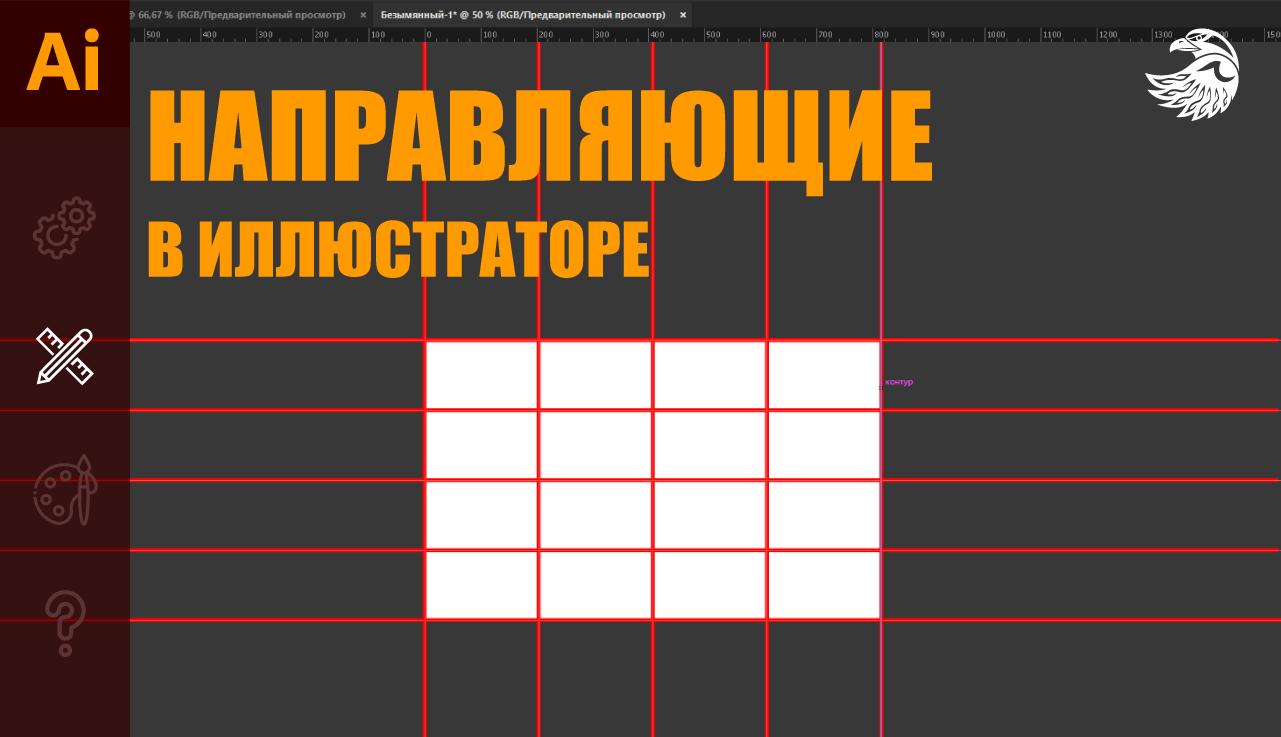
Task: Click the 400 mark right of zero on ruler
Action: coord(657,34)
